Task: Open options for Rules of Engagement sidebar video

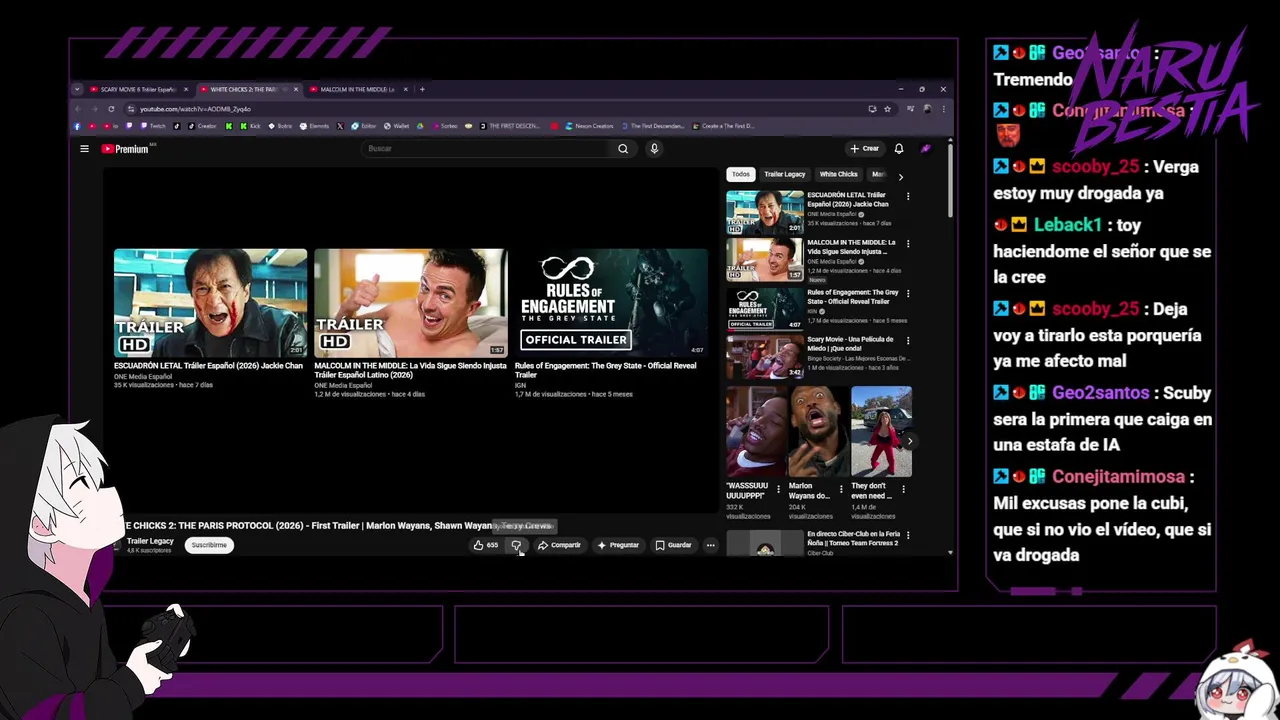Action: [x=908, y=294]
